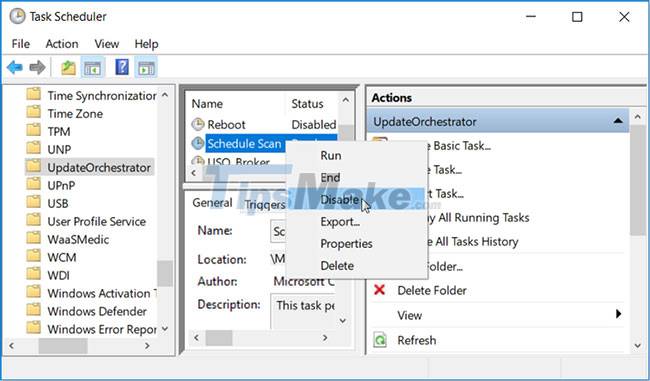Select the WCM folder in tree

pos(62,257)
